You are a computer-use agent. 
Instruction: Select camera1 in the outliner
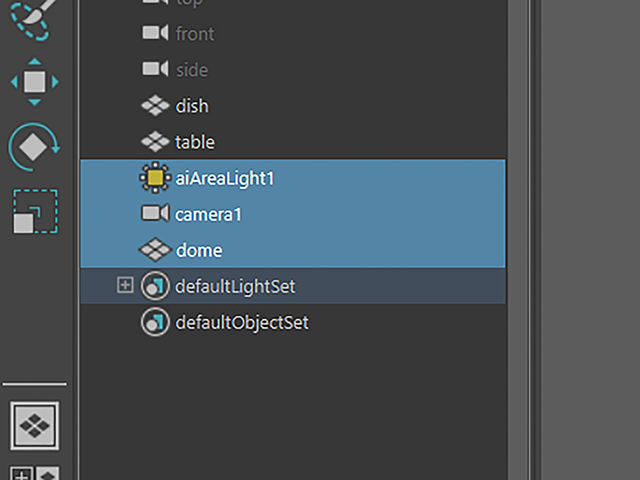pos(293,214)
